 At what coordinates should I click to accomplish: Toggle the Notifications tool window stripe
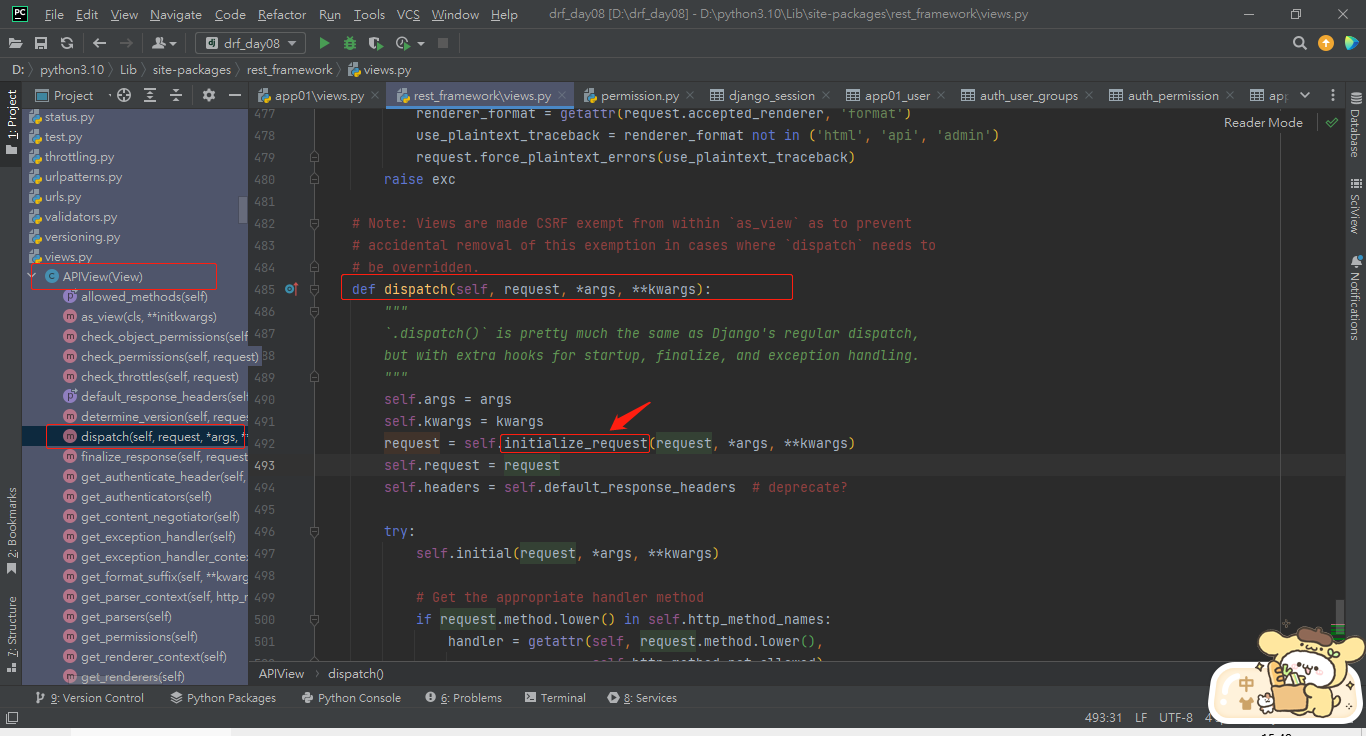coord(1355,297)
